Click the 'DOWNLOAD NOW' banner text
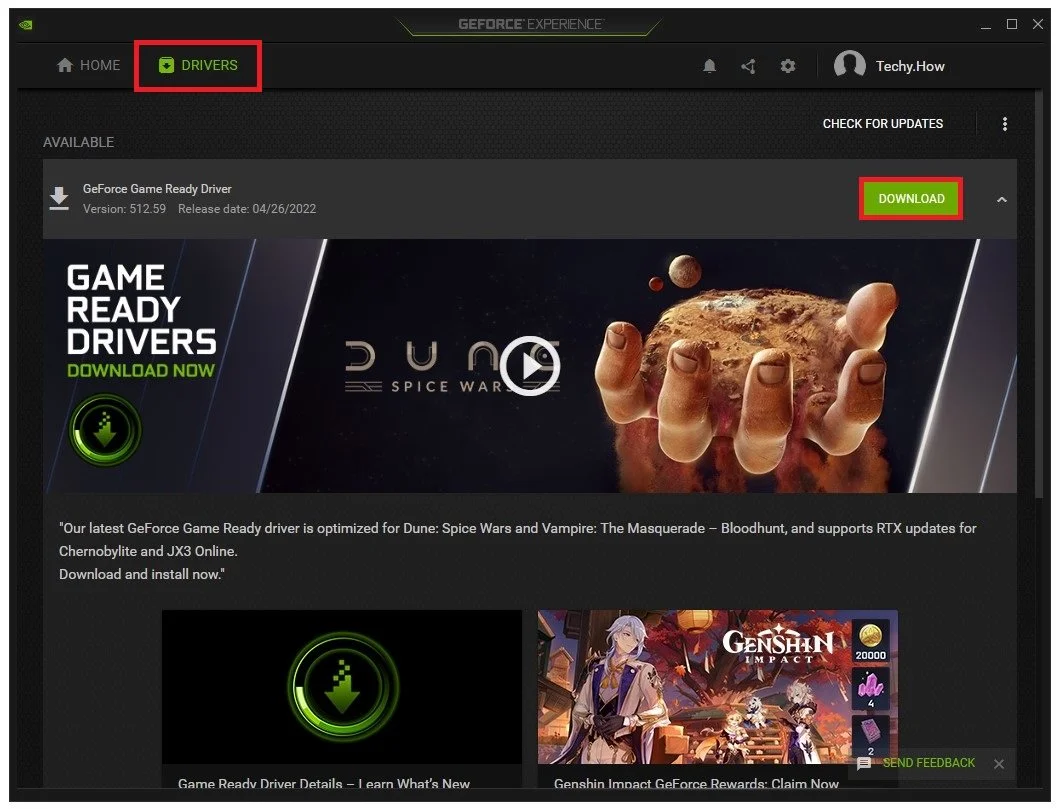 (x=140, y=370)
